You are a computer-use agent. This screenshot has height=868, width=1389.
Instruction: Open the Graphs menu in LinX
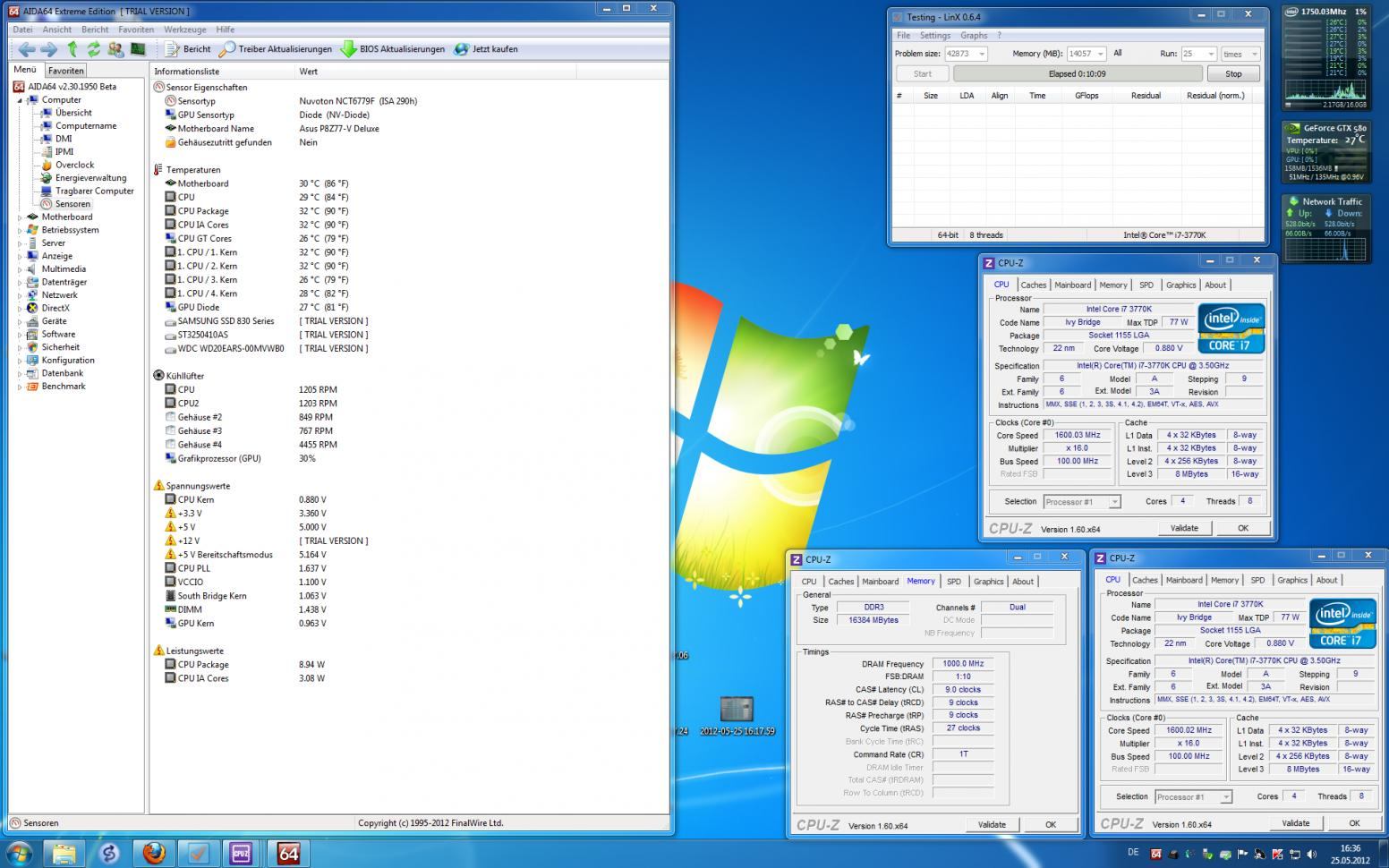[973, 36]
